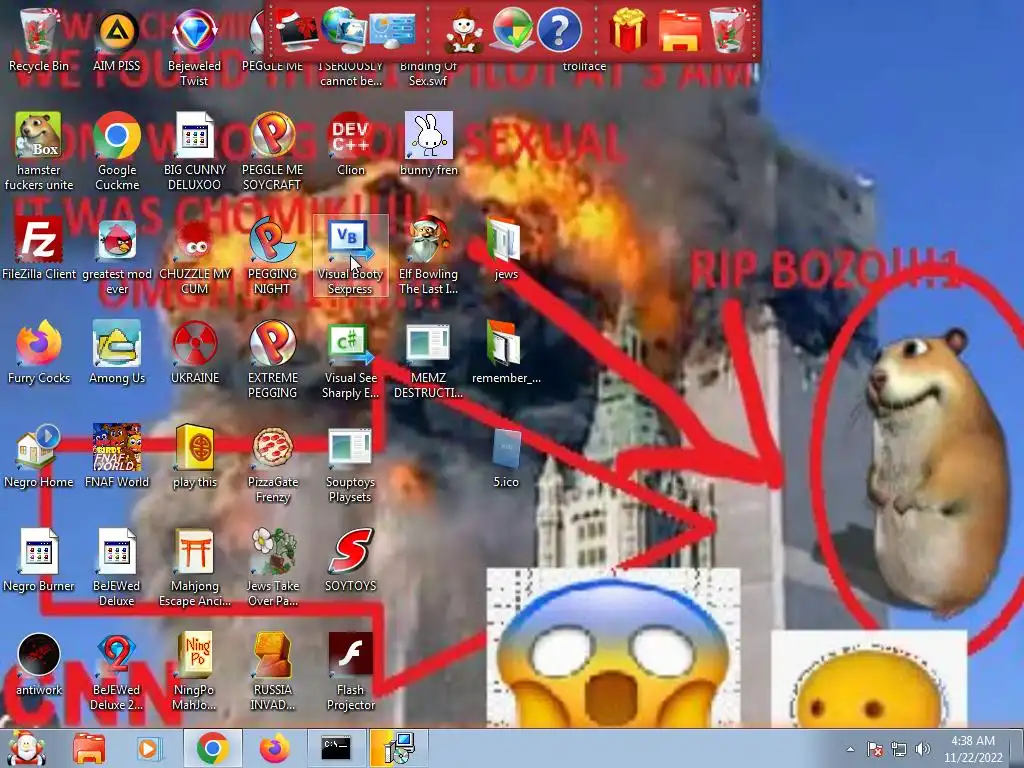The width and height of the screenshot is (1024, 768).
Task: Launch FileZilla Client from the desktop
Action: (x=39, y=248)
